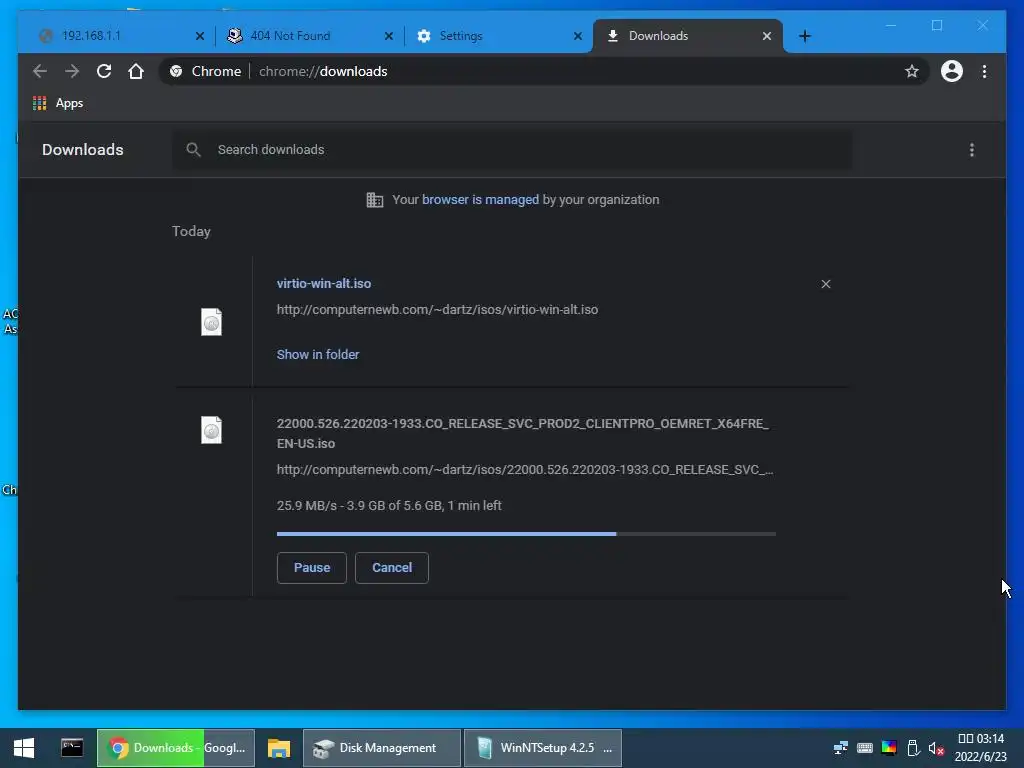Pause the ISO download
Viewport: 1024px width, 768px height.
[312, 568]
